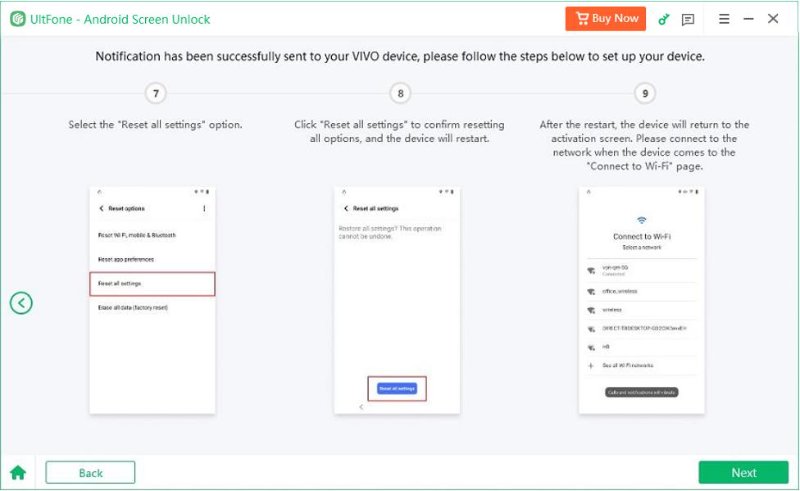
Task: Go to previous steps with left arrow
Action: pos(21,303)
